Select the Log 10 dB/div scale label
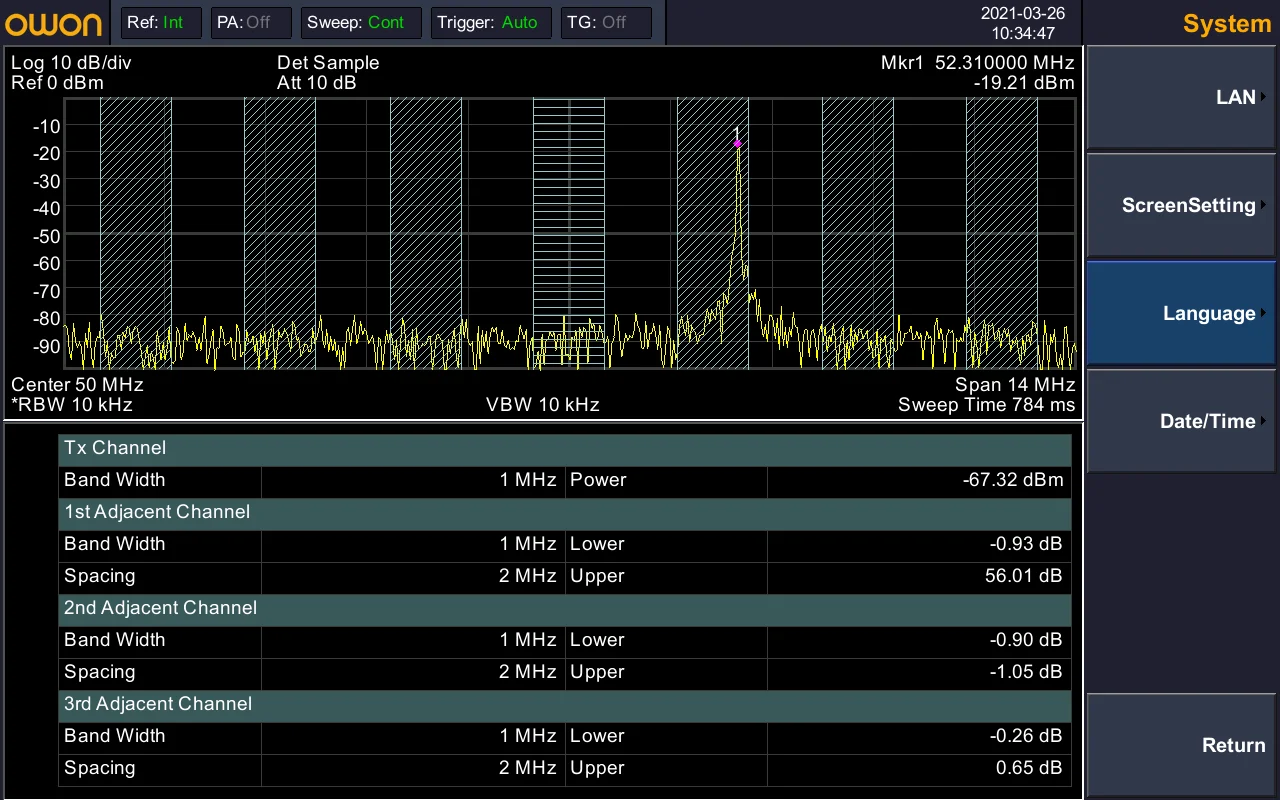 [71, 63]
